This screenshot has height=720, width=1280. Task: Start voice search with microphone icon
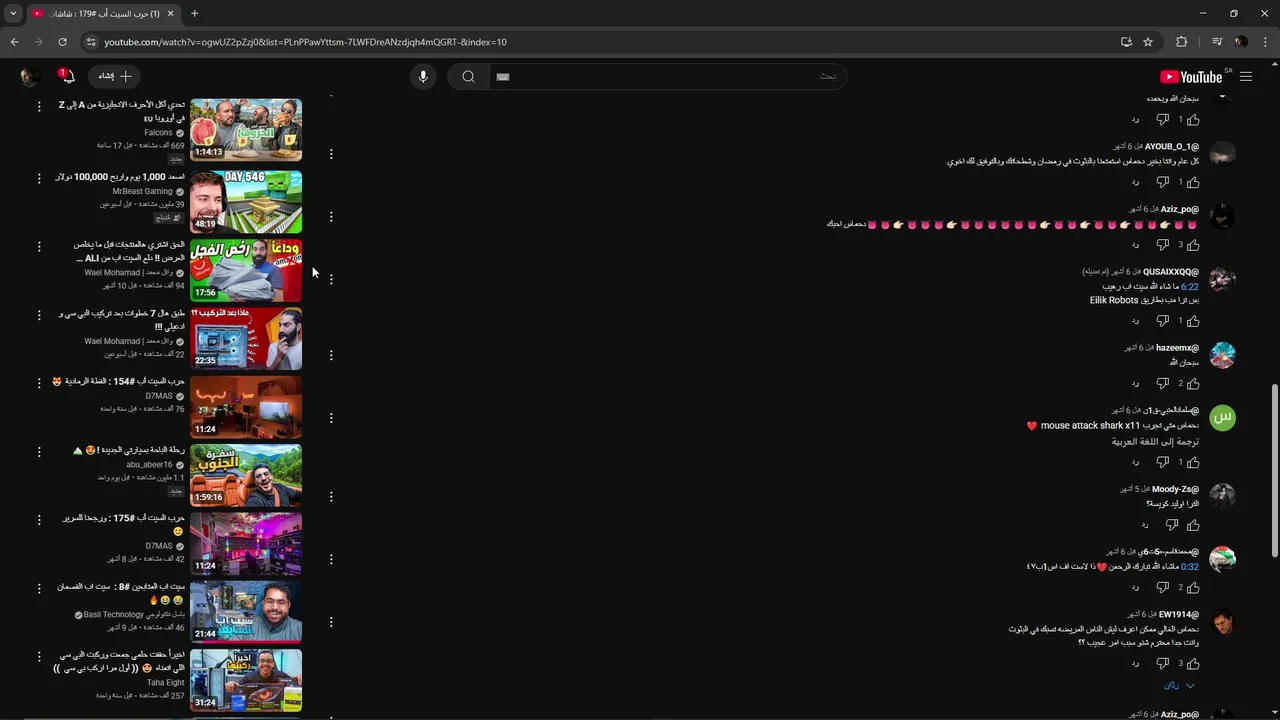pyautogui.click(x=423, y=77)
